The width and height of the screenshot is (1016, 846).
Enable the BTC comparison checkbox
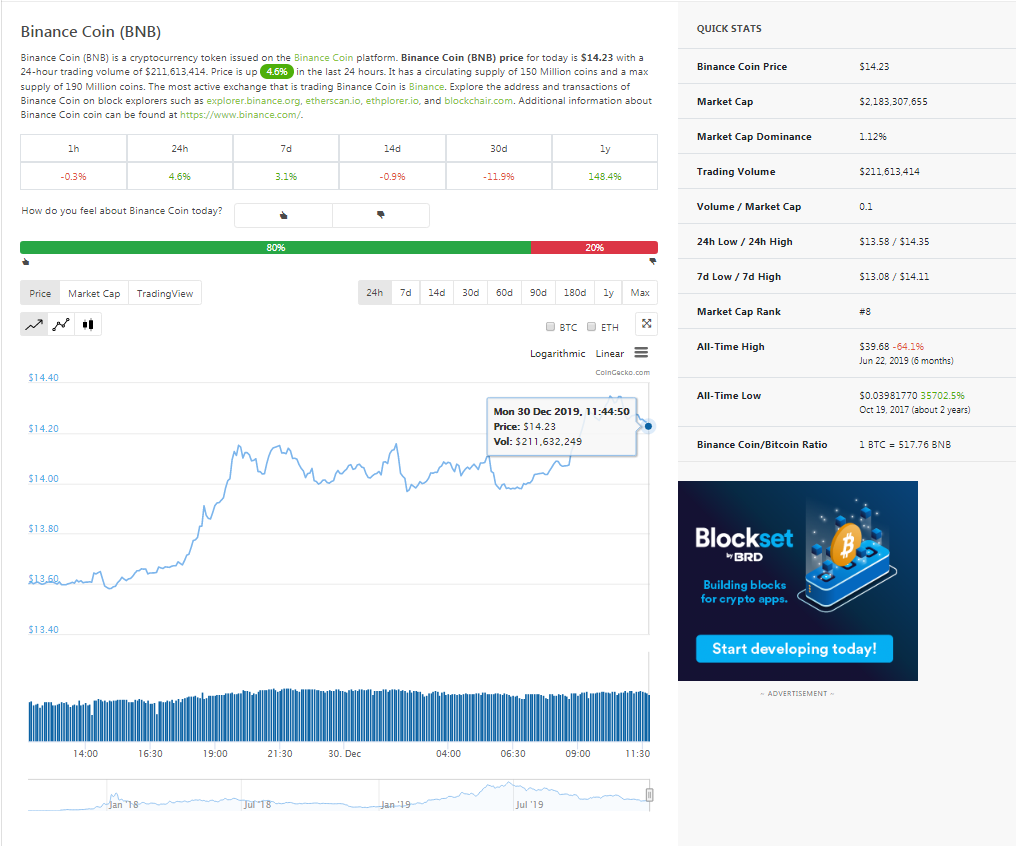(550, 326)
